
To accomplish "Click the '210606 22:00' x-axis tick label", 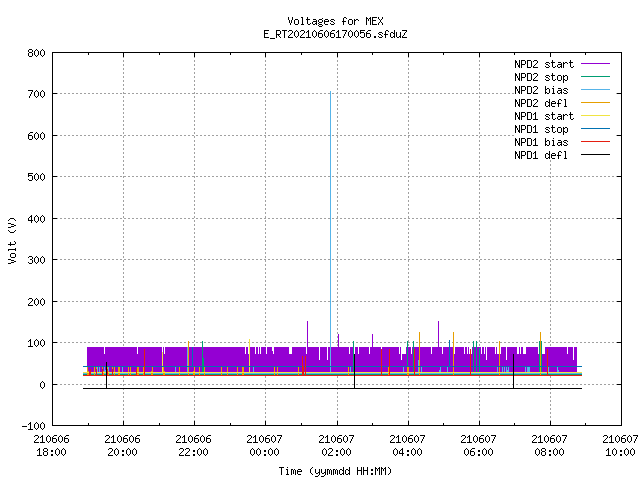I will [x=193, y=446].
